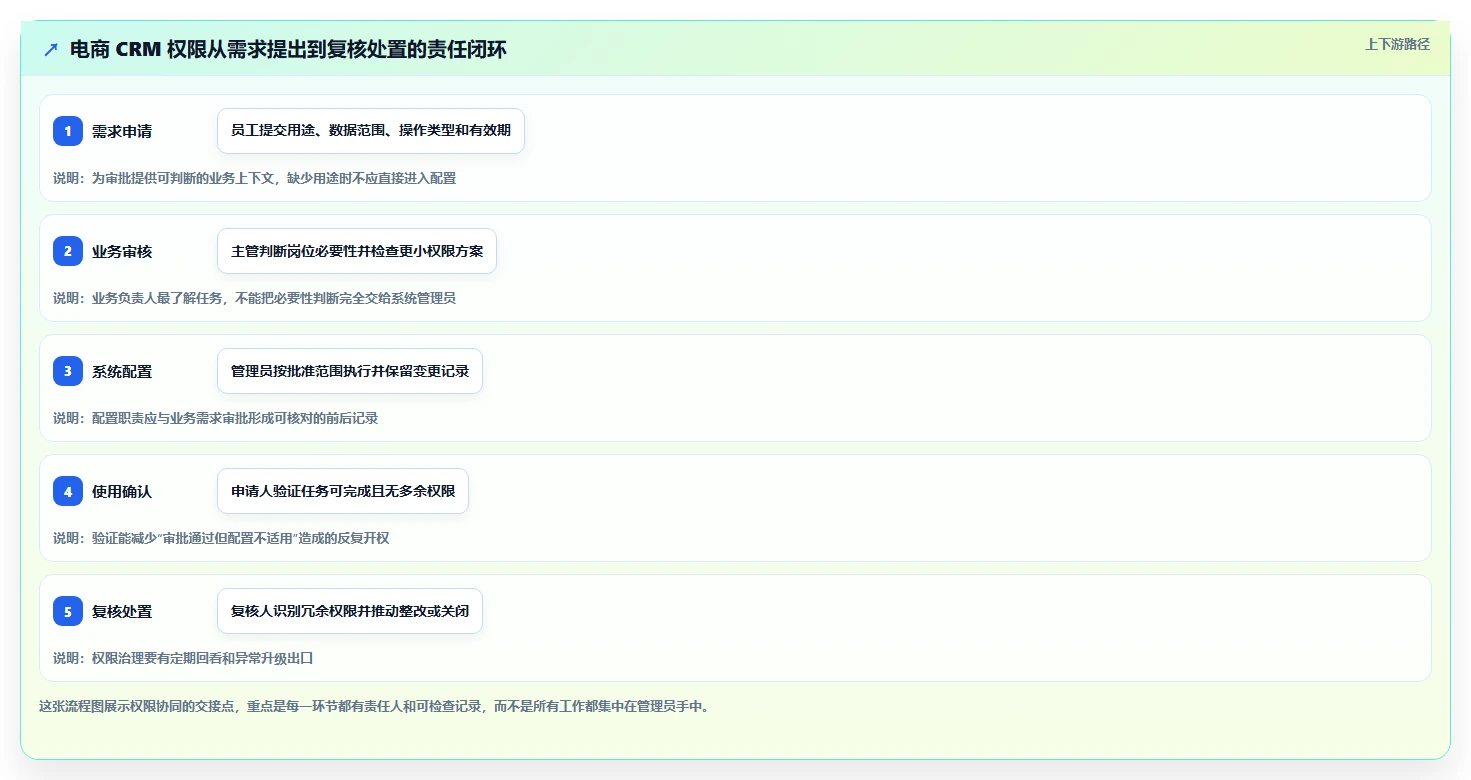Click the title 电商 CRM 权限从需求提出到复核处置的责任闭环
The image size is (1471, 780).
point(288,50)
